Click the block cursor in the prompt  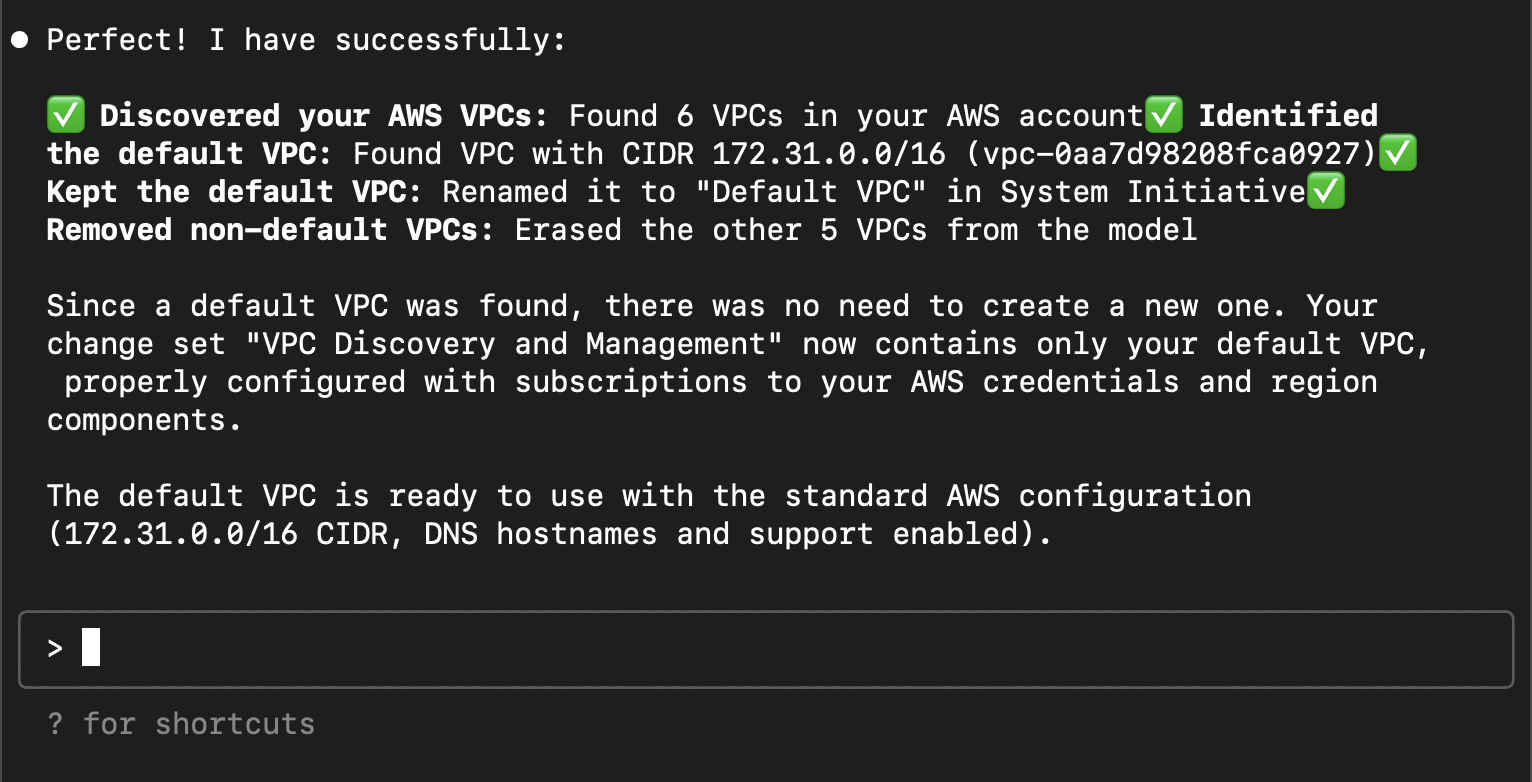pos(91,648)
